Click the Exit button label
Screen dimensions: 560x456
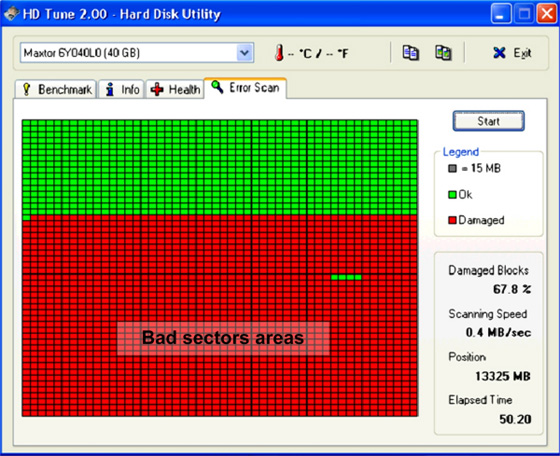[522, 53]
